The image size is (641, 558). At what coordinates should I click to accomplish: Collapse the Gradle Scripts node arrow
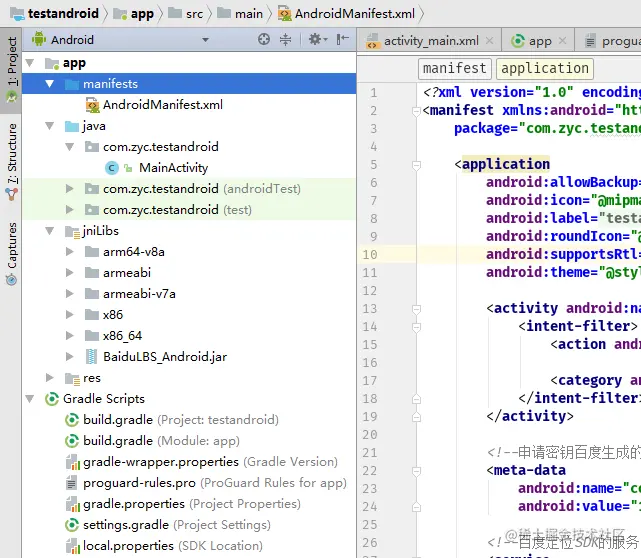29,399
